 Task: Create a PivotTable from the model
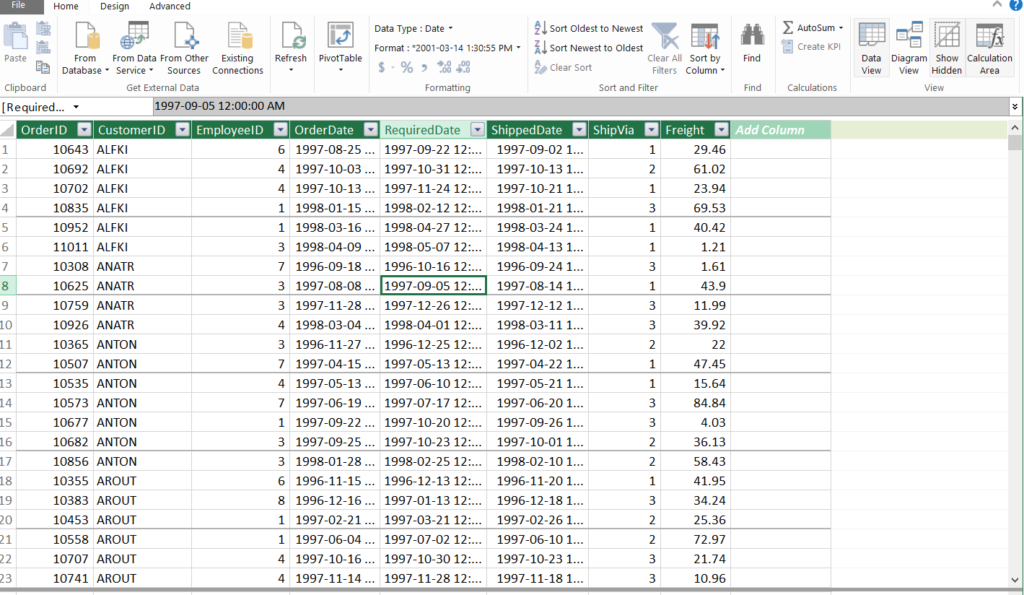340,47
